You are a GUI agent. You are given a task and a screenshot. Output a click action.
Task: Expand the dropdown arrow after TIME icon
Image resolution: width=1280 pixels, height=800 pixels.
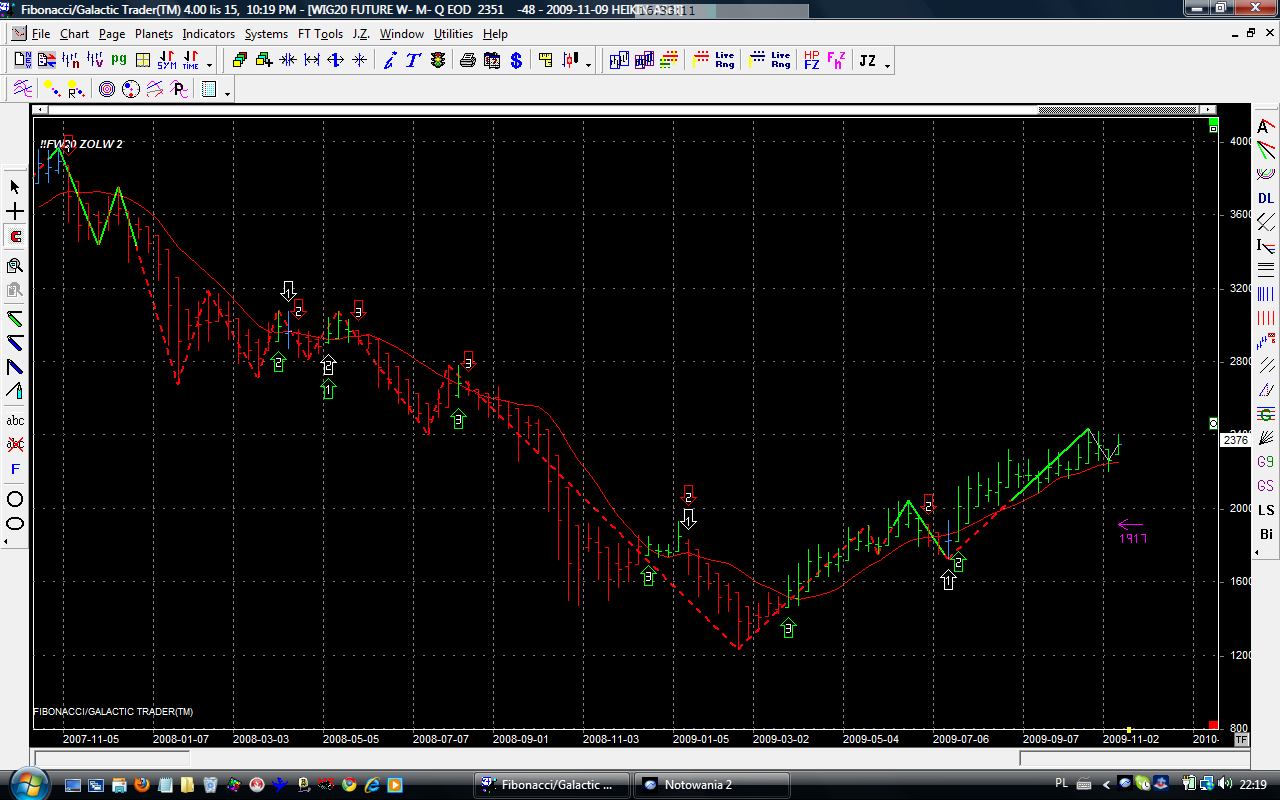click(209, 65)
